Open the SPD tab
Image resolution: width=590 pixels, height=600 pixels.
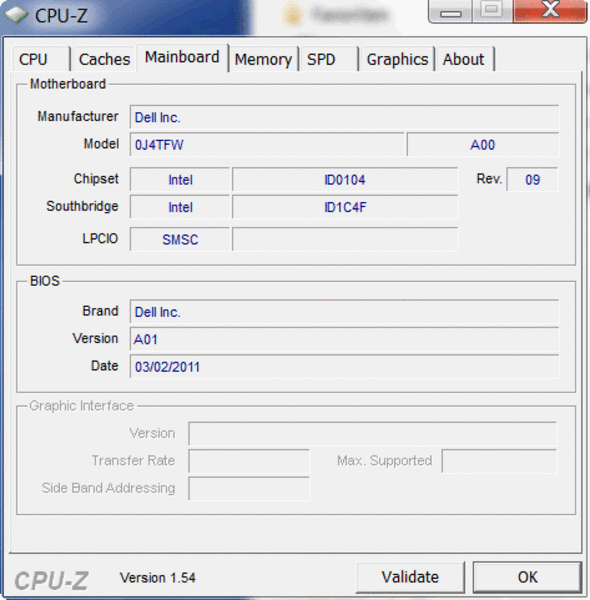(x=328, y=59)
